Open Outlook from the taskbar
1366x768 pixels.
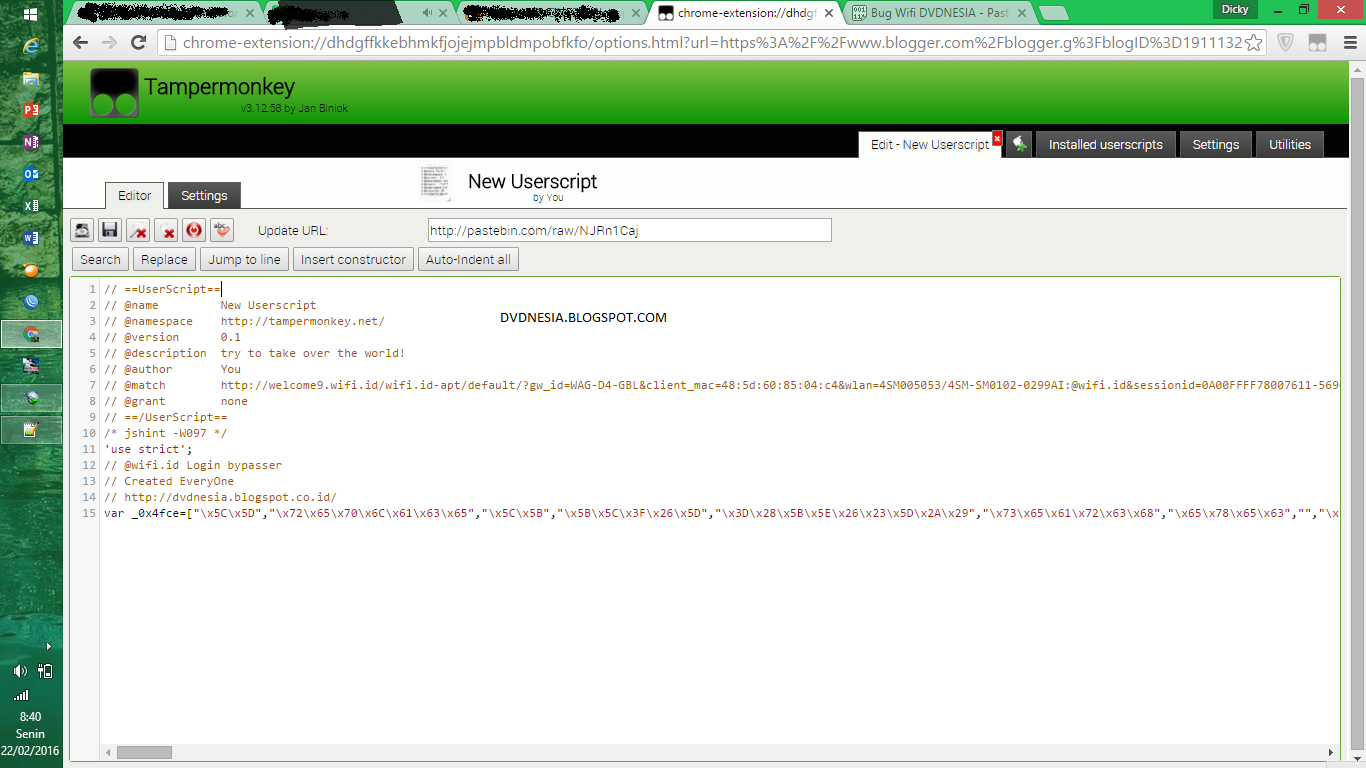pos(31,174)
